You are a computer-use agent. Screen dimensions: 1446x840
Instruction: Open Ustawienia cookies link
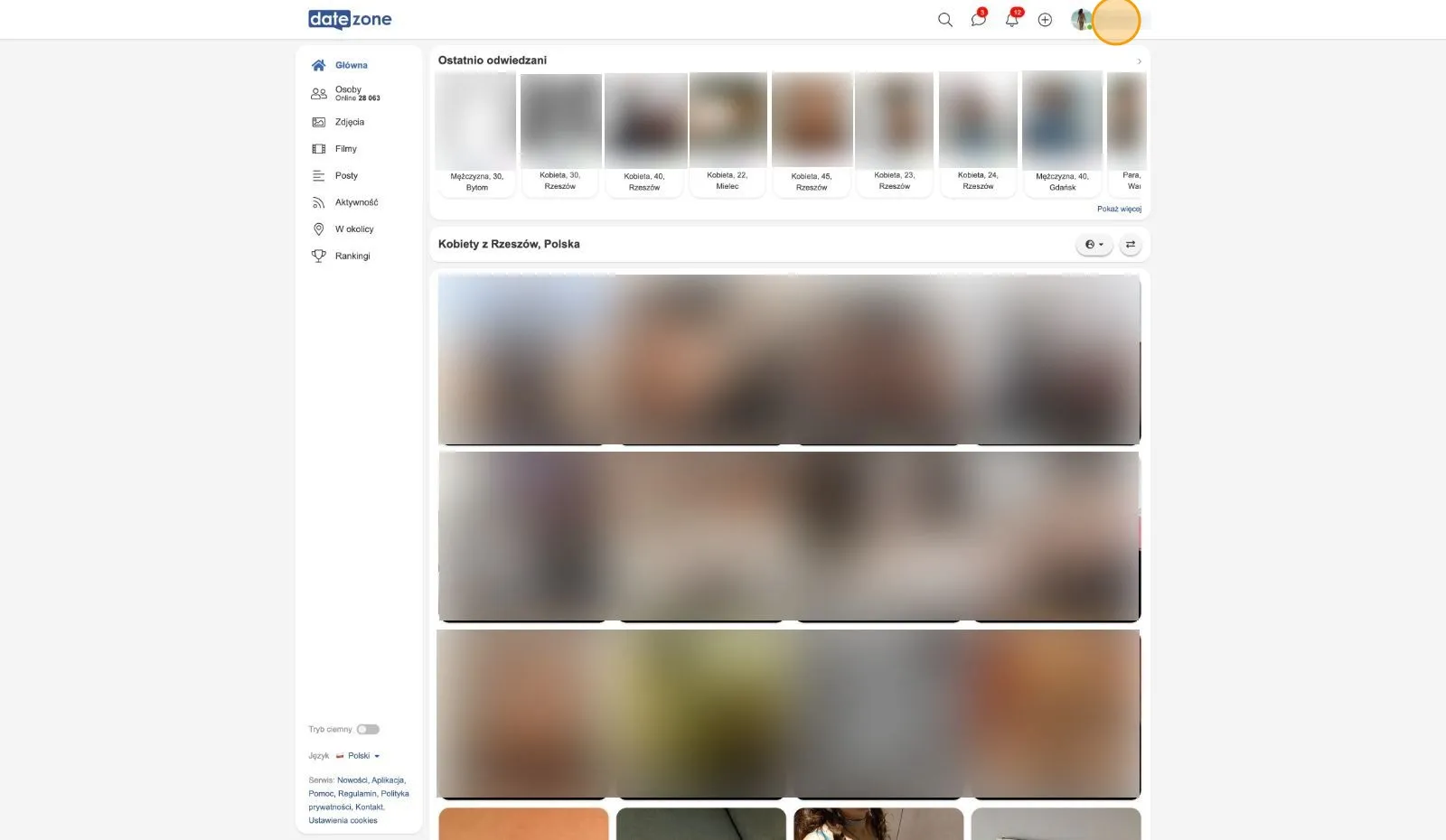tap(343, 821)
